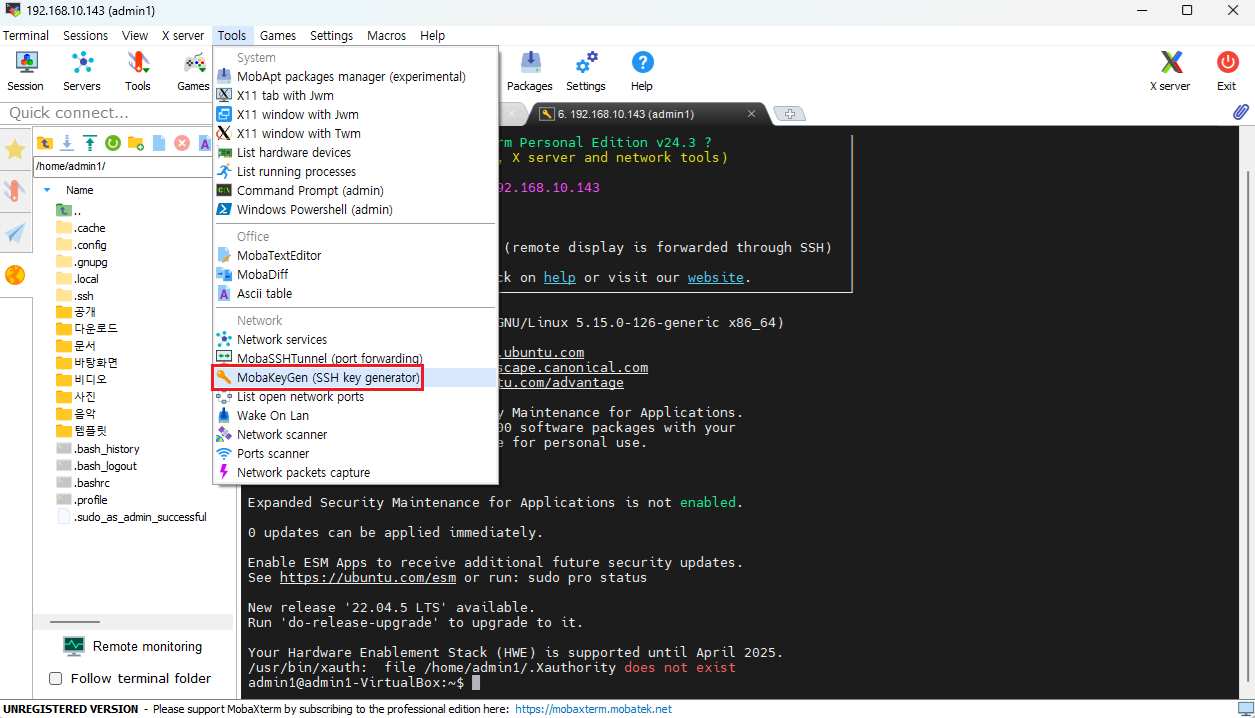Launch Windows Powershell (admin)
Image resolution: width=1255 pixels, height=718 pixels.
click(355, 209)
